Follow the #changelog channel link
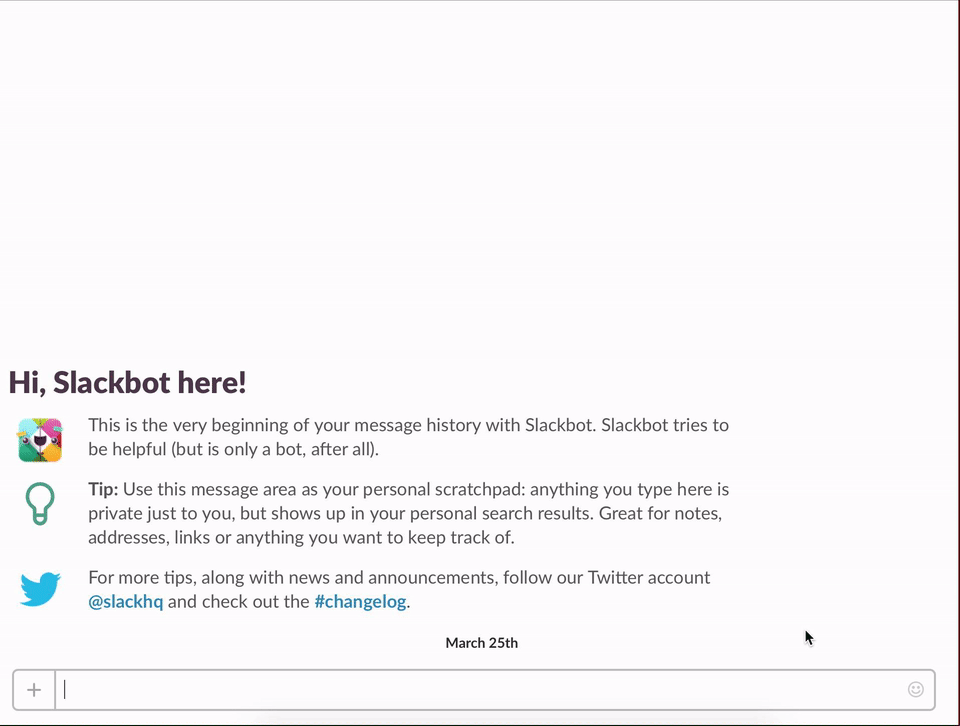This screenshot has width=960, height=726. click(x=360, y=601)
